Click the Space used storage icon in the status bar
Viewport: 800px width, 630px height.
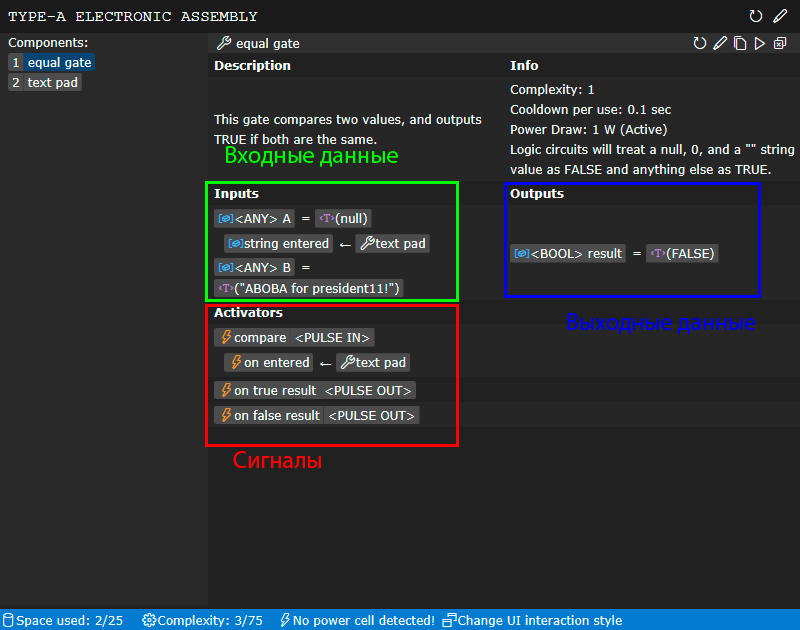[8, 620]
